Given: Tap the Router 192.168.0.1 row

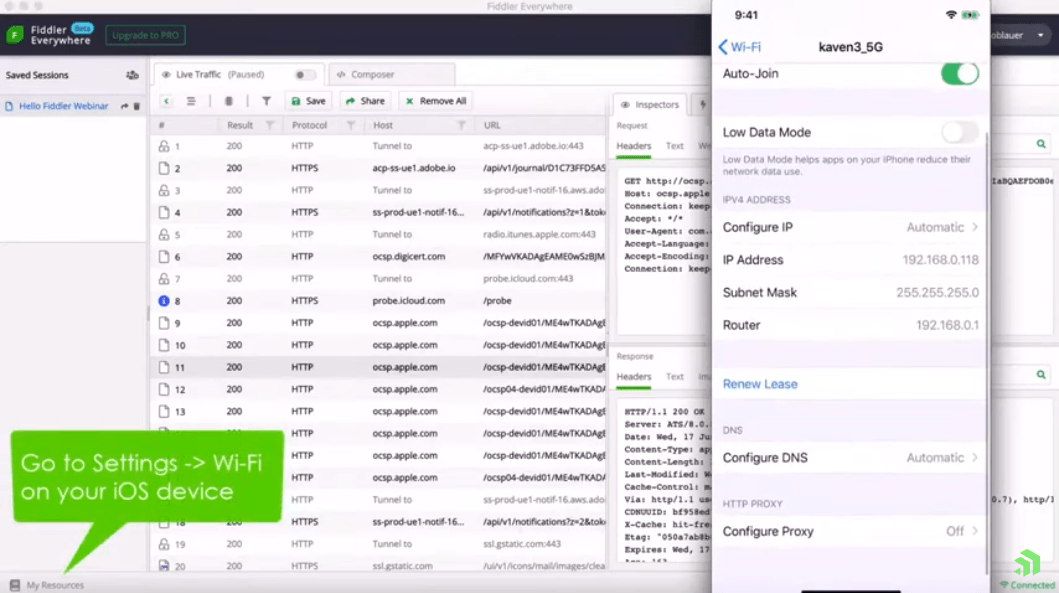Looking at the screenshot, I should 850,325.
